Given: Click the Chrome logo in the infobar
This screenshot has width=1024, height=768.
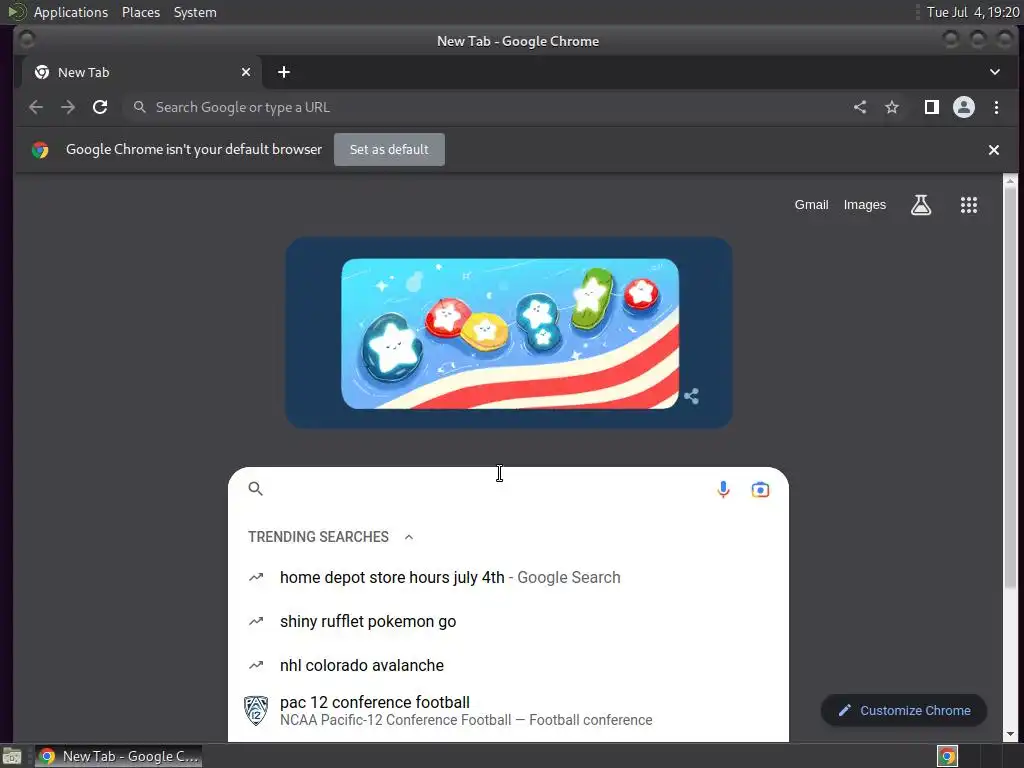Looking at the screenshot, I should (x=40, y=150).
